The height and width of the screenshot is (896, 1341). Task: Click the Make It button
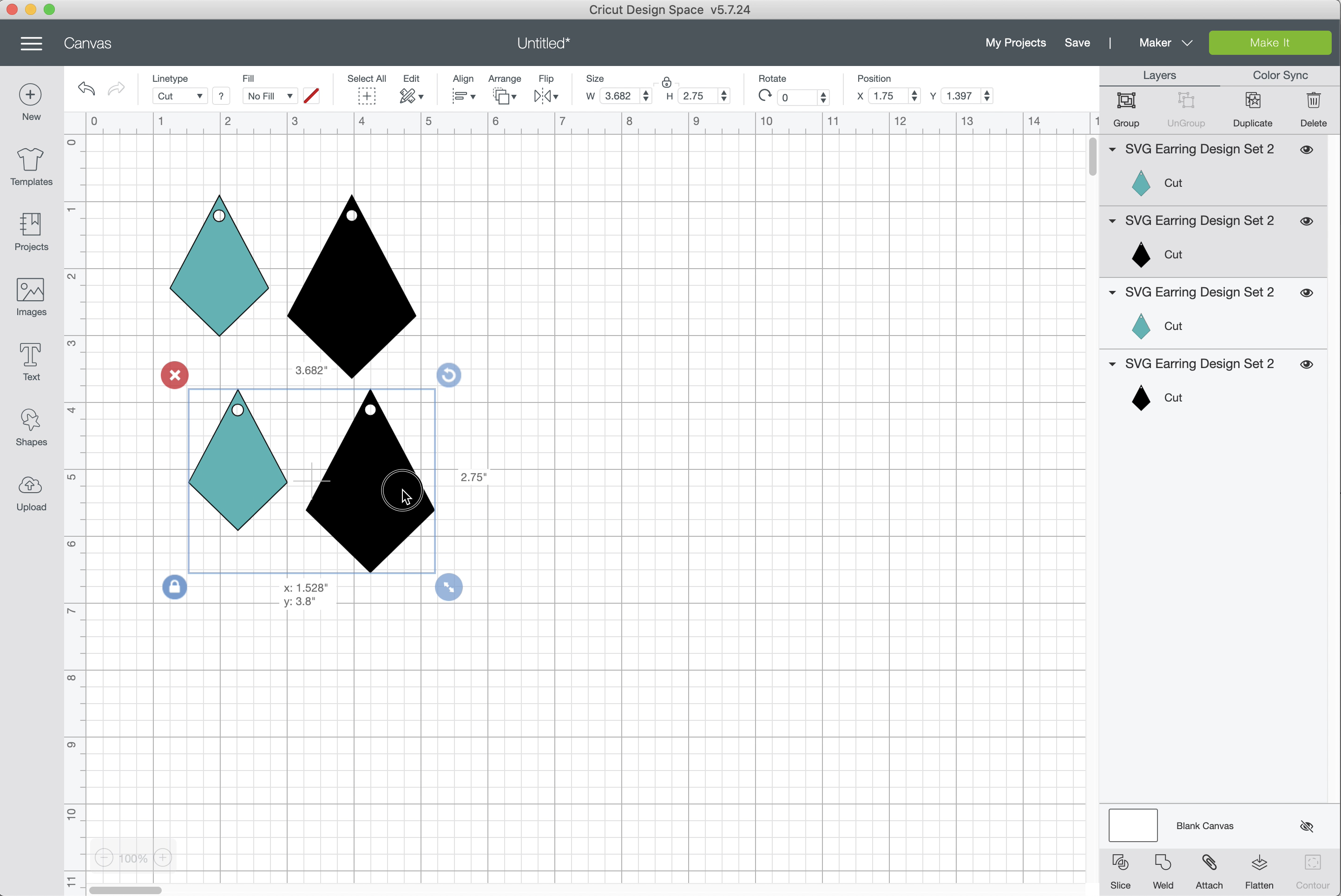[1269, 43]
